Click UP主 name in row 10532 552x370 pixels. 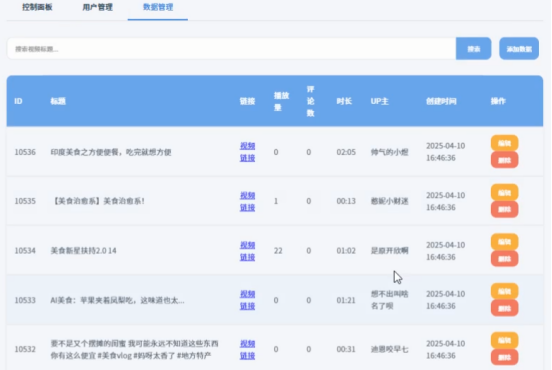tap(389, 349)
